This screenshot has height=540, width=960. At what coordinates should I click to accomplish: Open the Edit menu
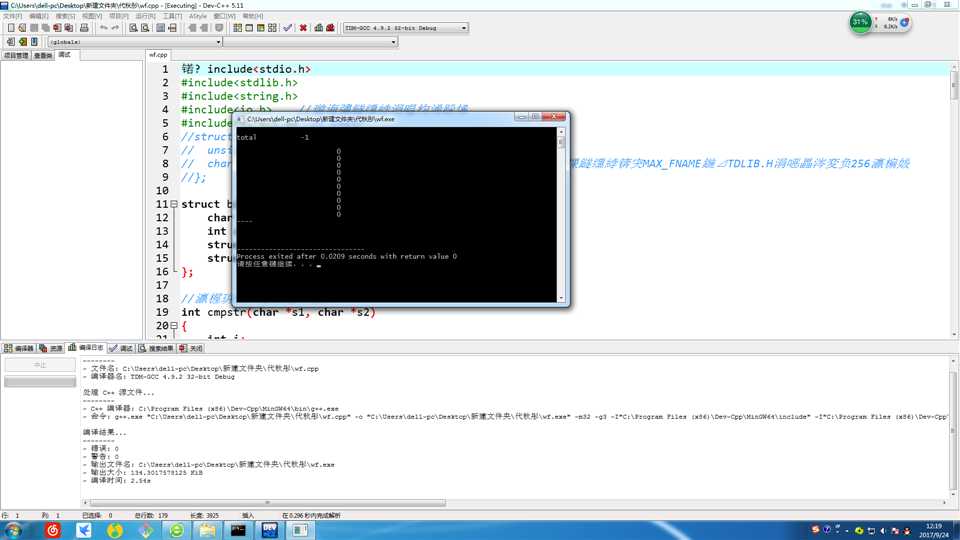(x=39, y=16)
